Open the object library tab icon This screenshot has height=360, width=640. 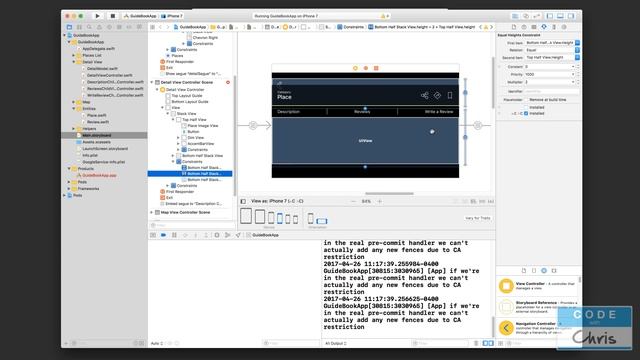(544, 271)
